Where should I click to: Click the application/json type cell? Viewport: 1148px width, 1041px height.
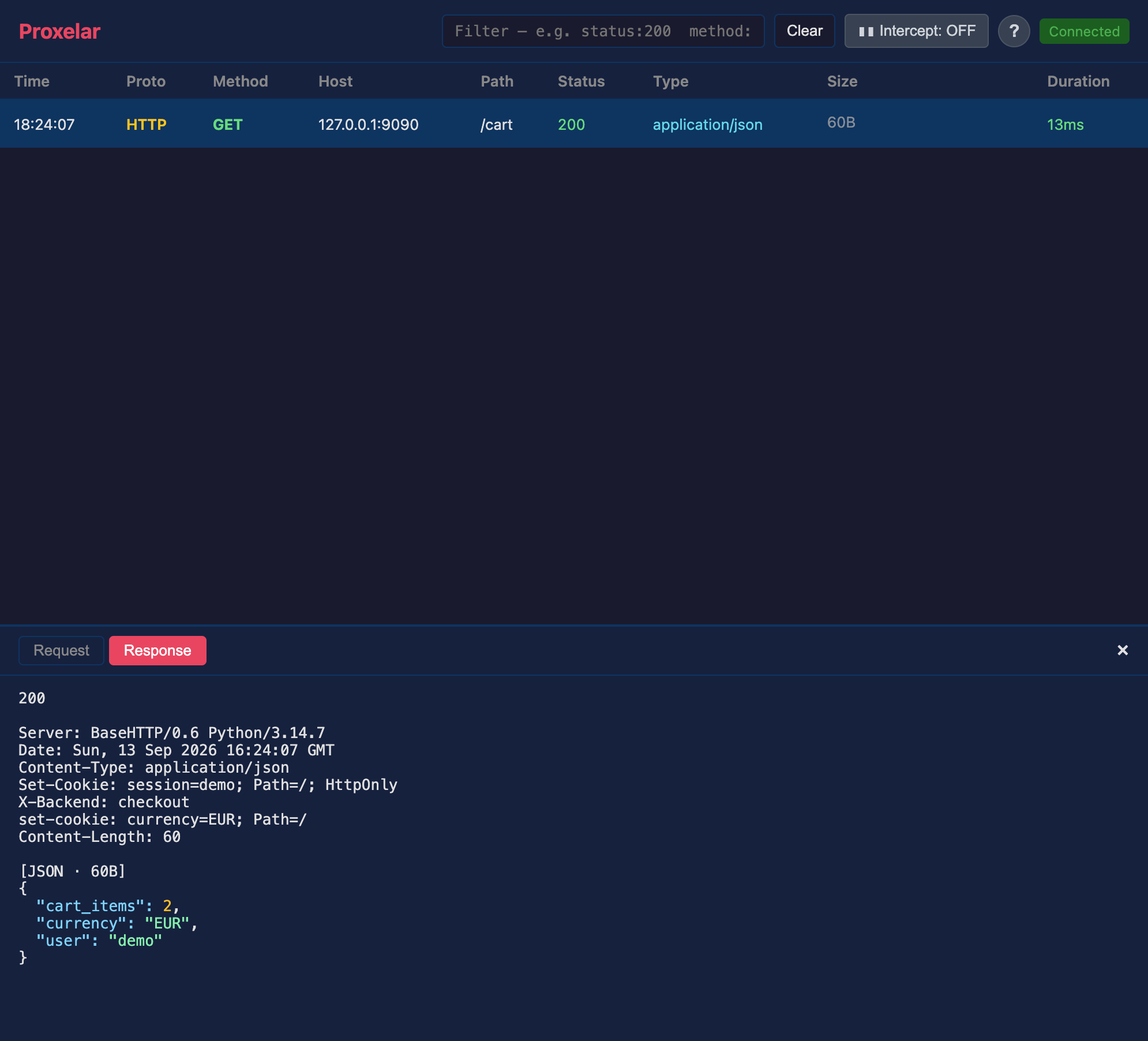(707, 125)
